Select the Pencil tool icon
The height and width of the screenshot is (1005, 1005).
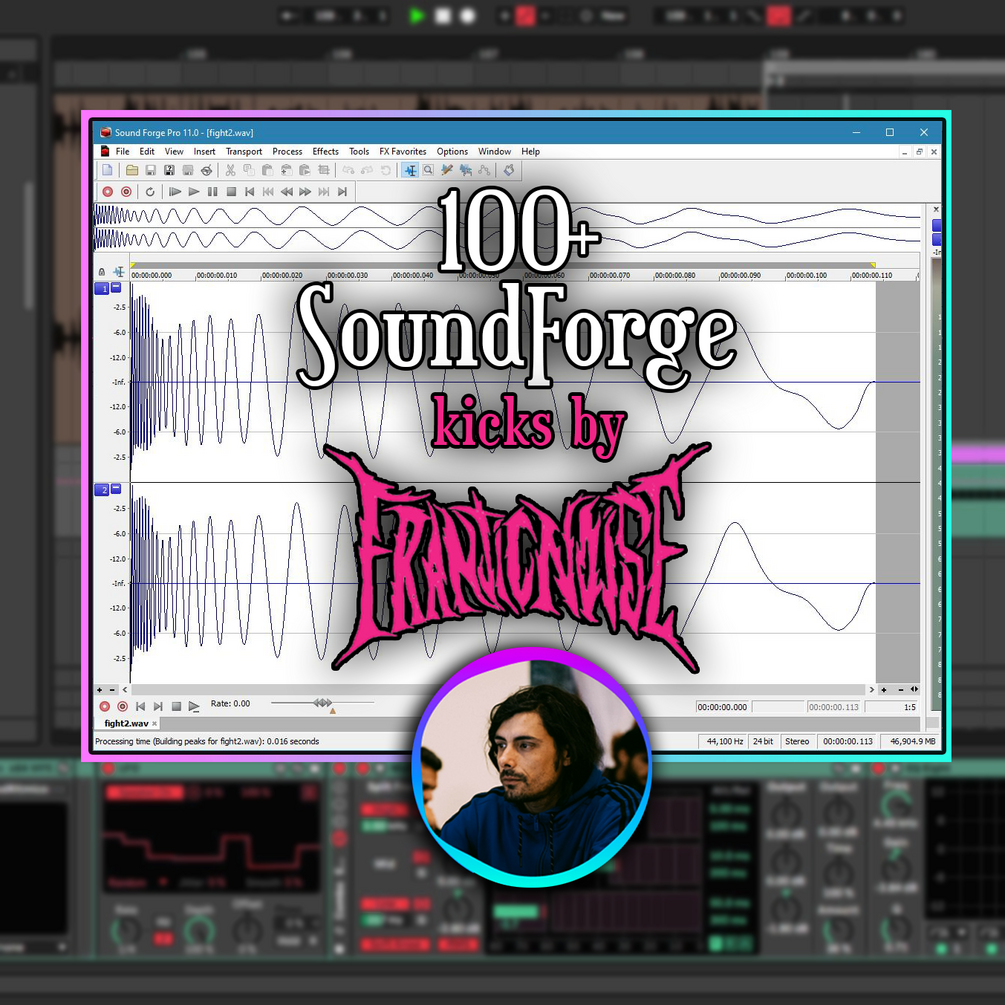447,170
